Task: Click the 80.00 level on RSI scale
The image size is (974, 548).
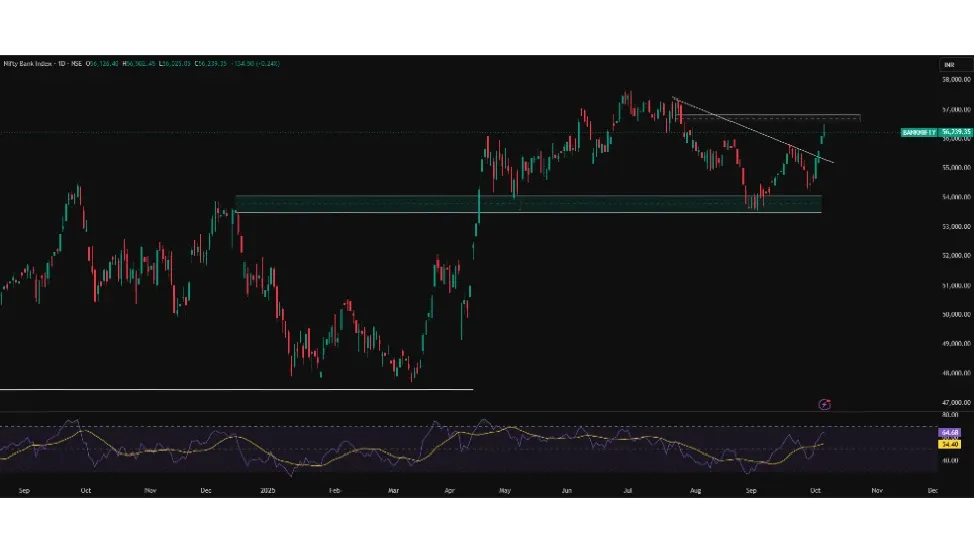Action: pyautogui.click(x=949, y=414)
